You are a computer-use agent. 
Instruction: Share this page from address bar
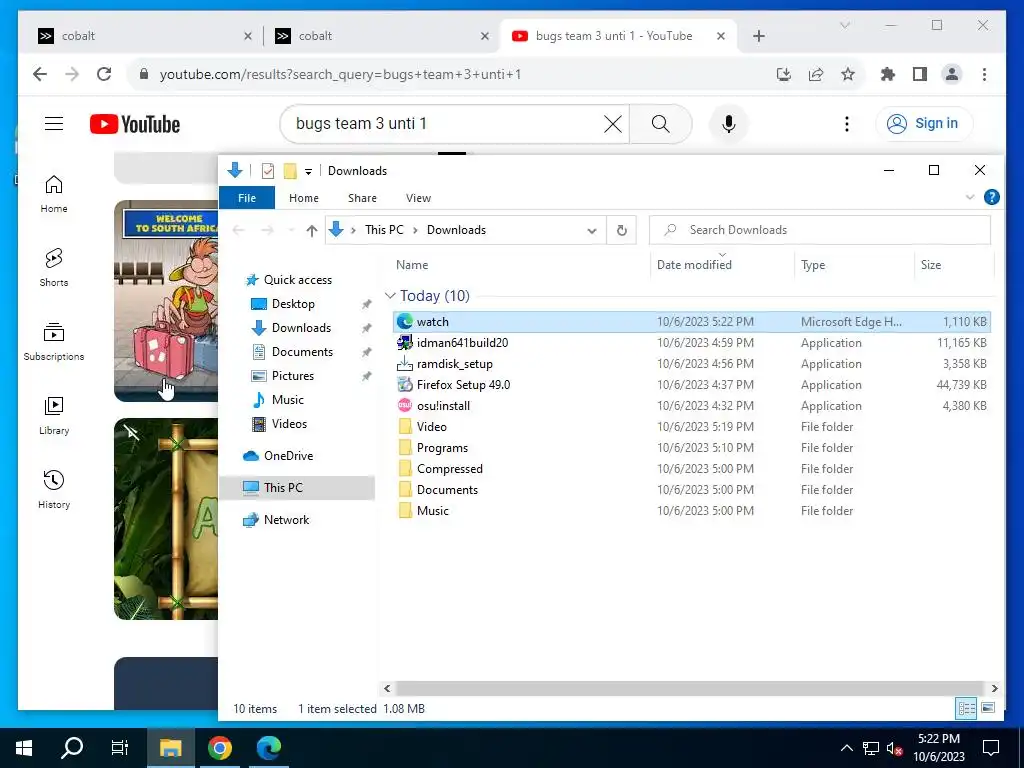[x=816, y=74]
